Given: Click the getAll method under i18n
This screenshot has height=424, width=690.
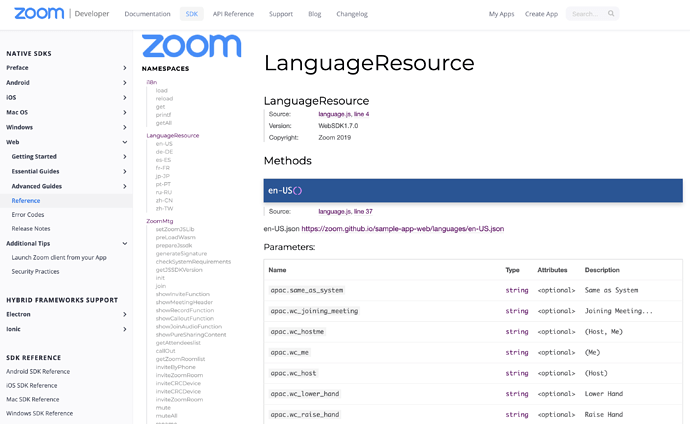Looking at the screenshot, I should pos(164,123).
